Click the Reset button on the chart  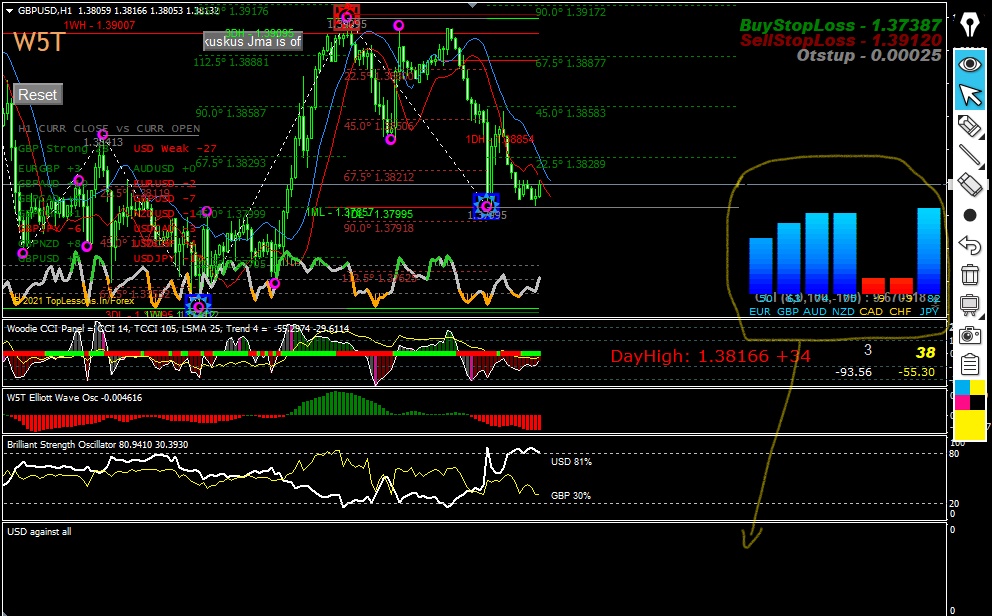pyautogui.click(x=37, y=95)
